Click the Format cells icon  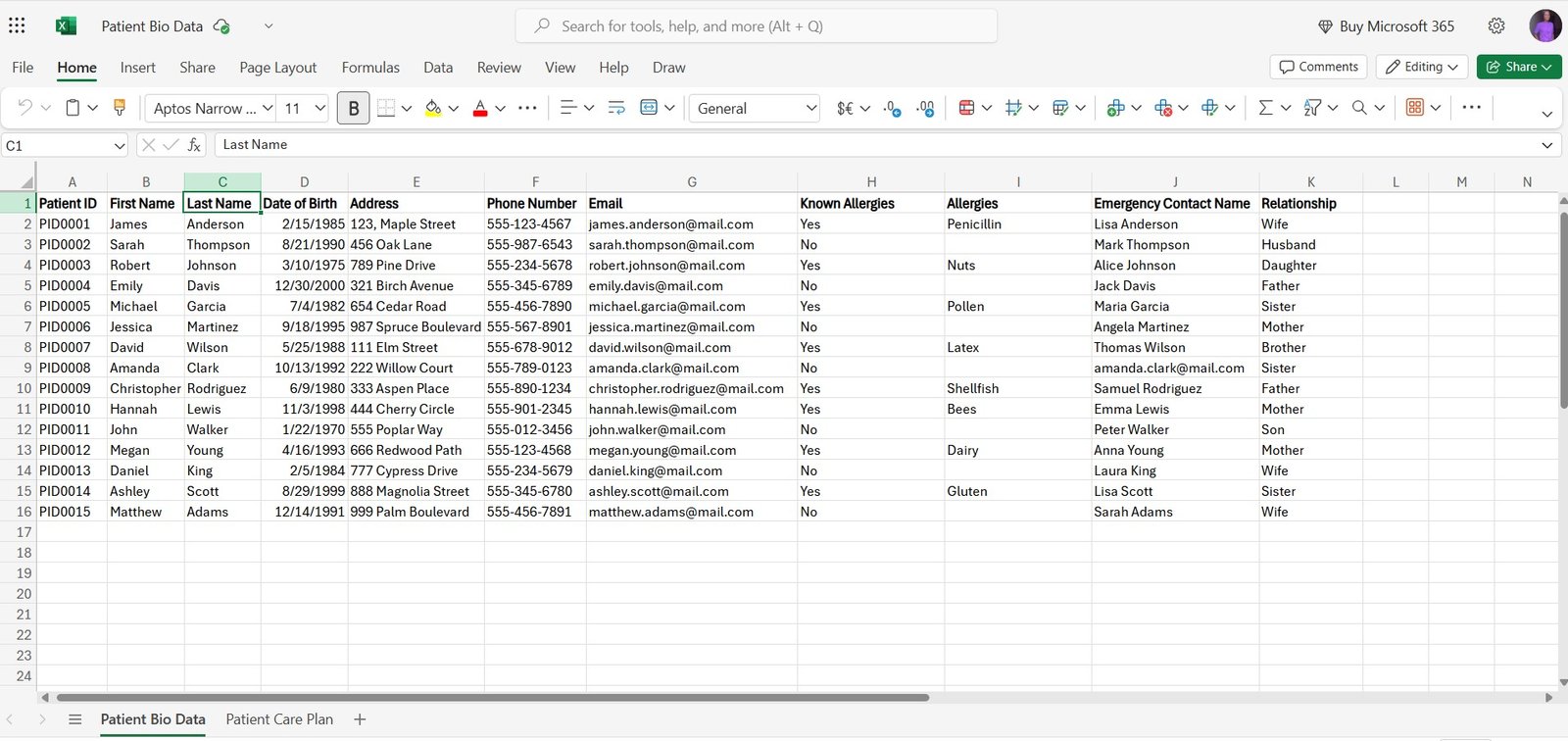pos(1209,108)
